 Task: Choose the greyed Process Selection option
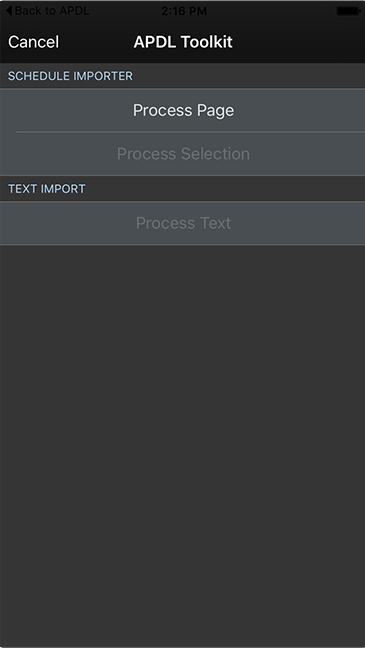tap(183, 154)
